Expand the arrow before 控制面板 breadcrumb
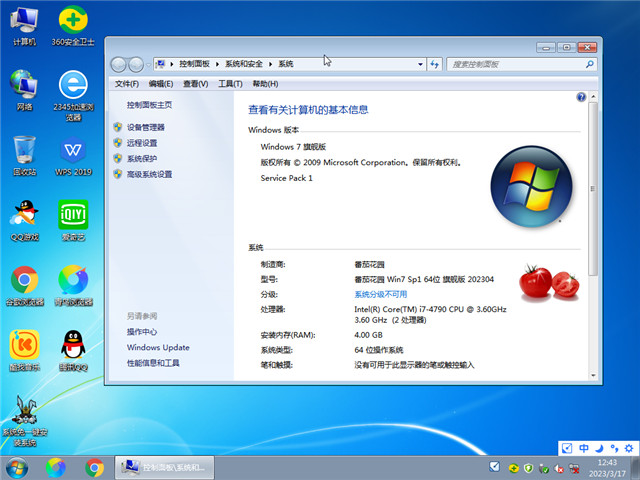Viewport: 640px width, 480px height. click(x=171, y=64)
